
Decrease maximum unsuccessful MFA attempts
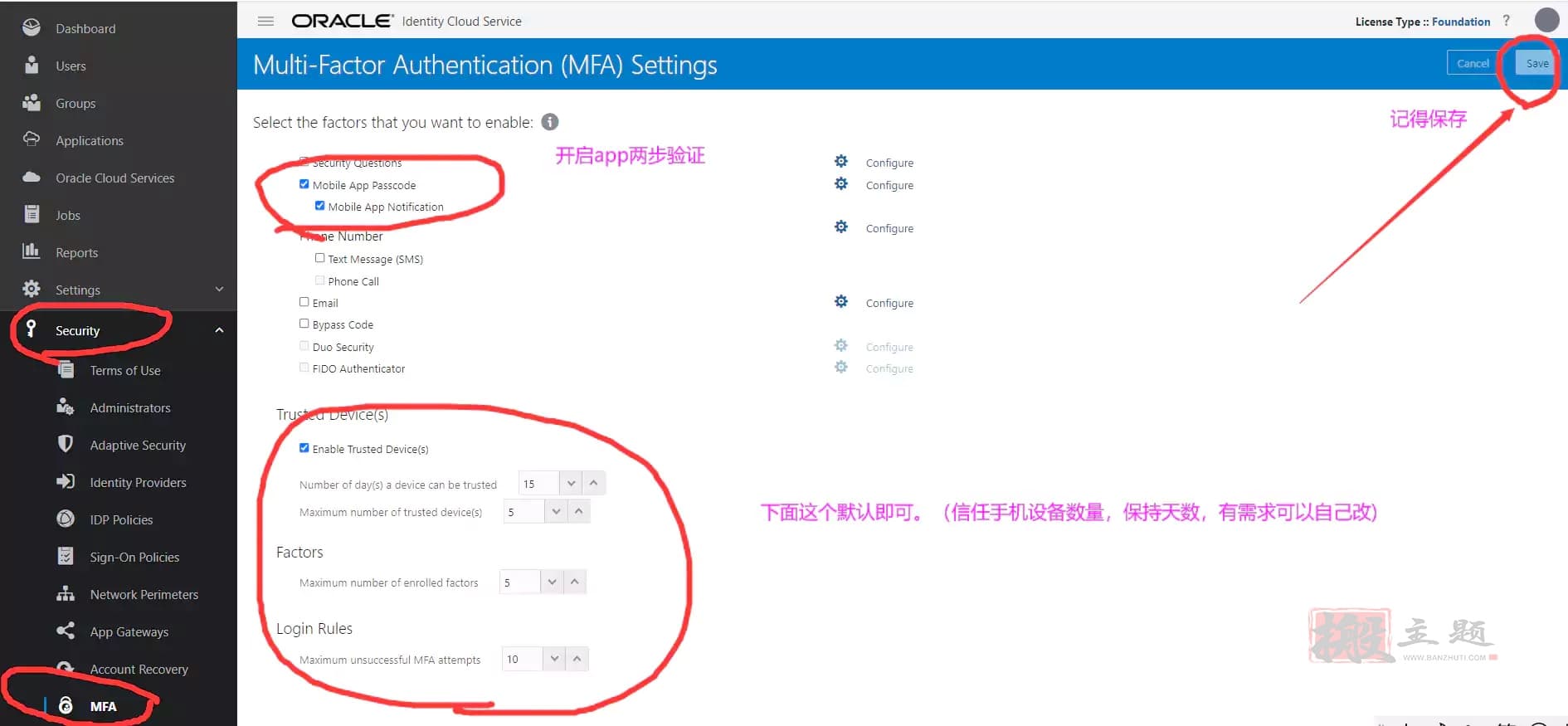point(554,659)
